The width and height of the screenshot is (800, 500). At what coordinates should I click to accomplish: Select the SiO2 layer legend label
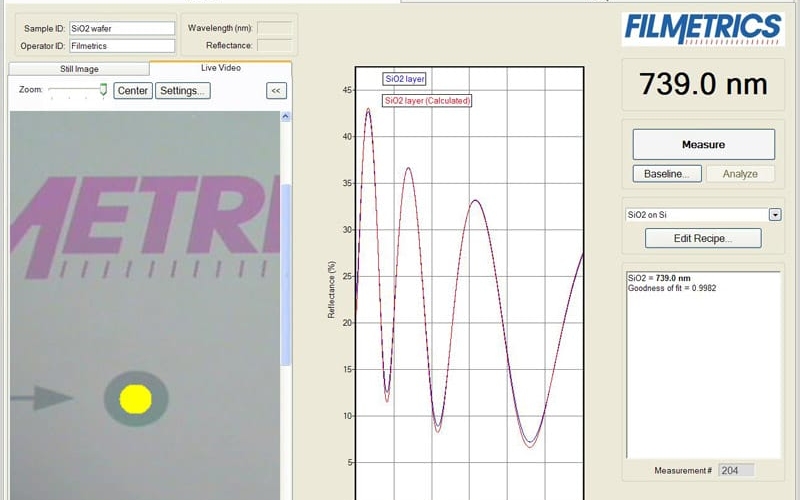pos(407,78)
